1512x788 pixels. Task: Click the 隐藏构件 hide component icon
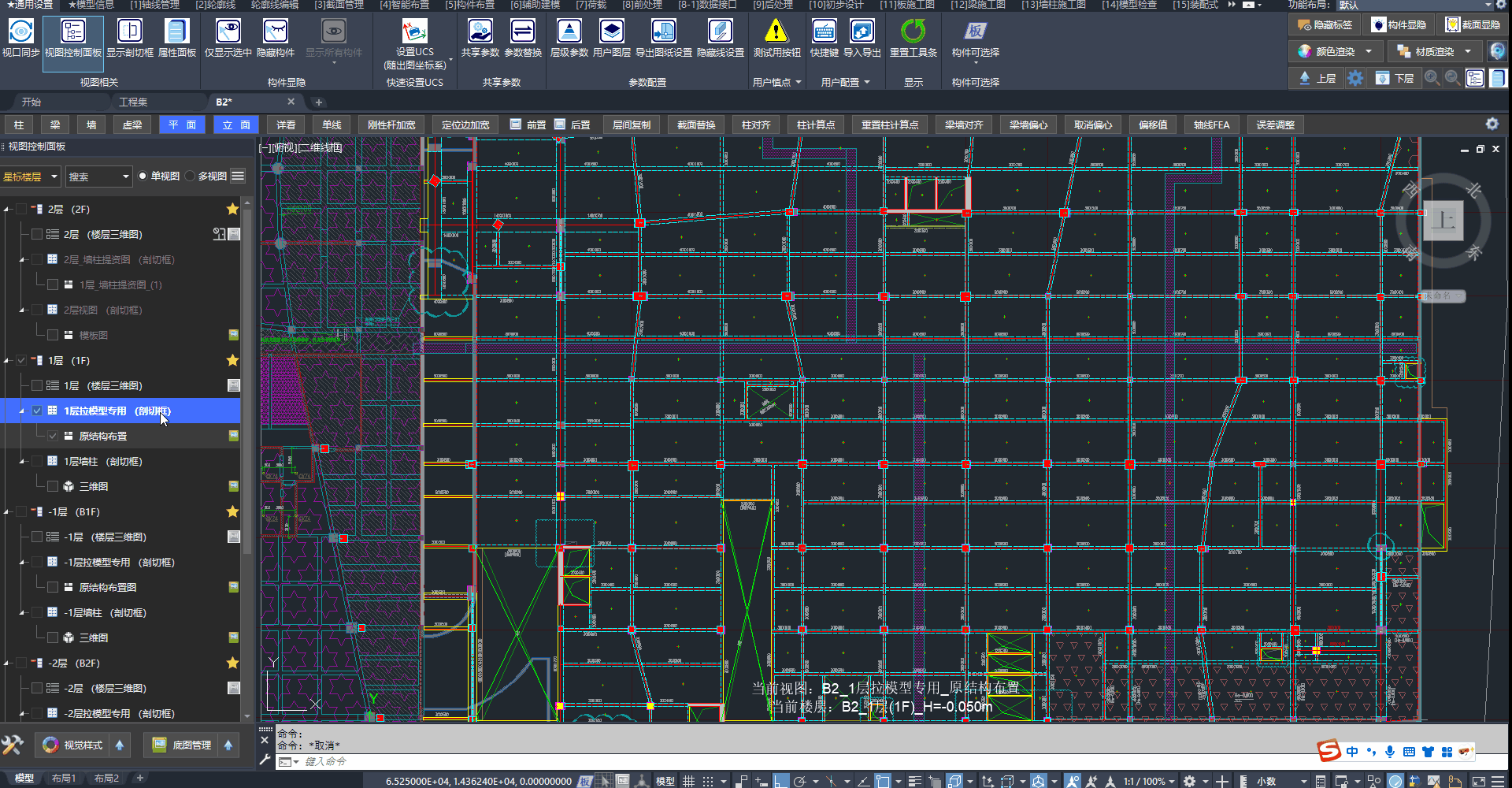point(275,32)
